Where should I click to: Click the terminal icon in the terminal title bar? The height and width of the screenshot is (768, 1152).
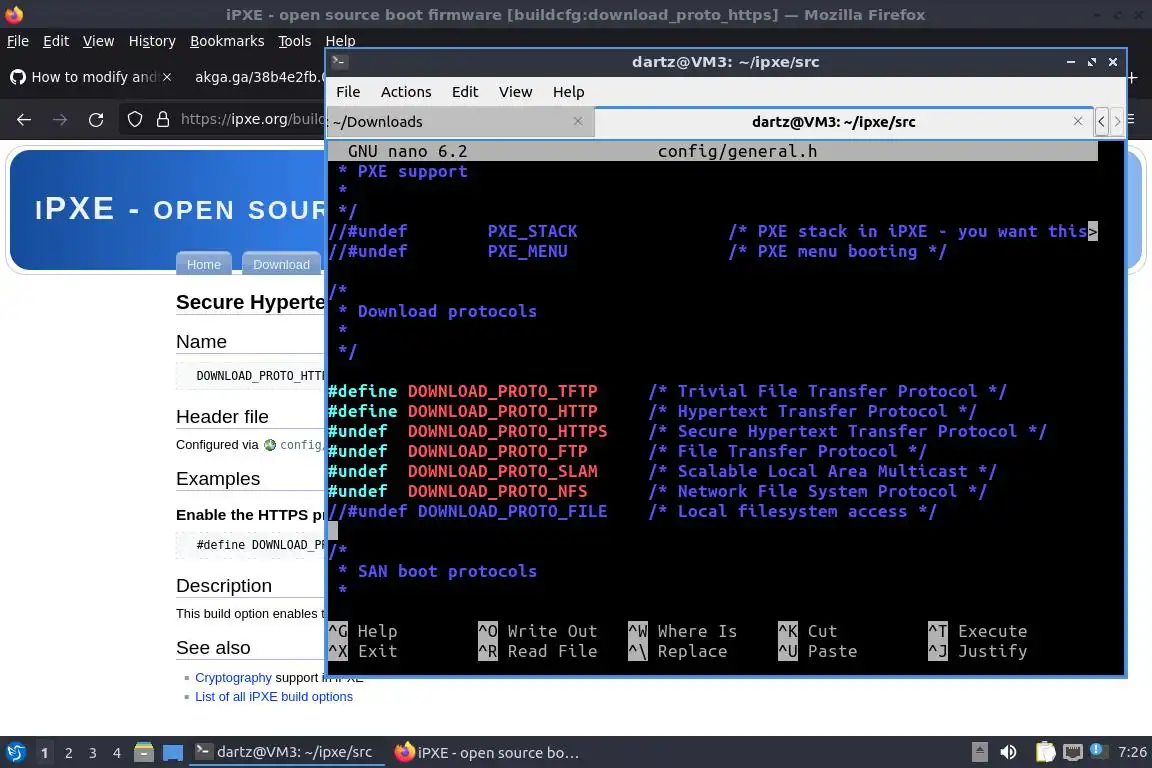coord(339,62)
